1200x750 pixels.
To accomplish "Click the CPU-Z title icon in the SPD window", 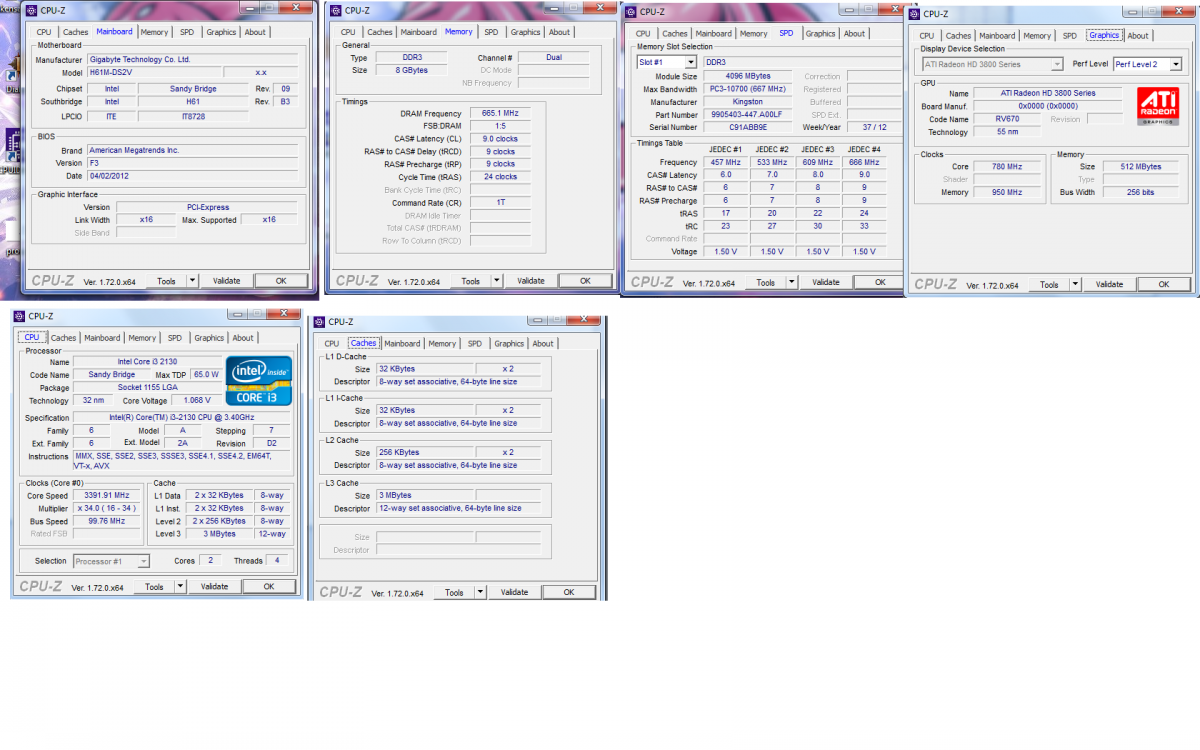I will click(632, 12).
